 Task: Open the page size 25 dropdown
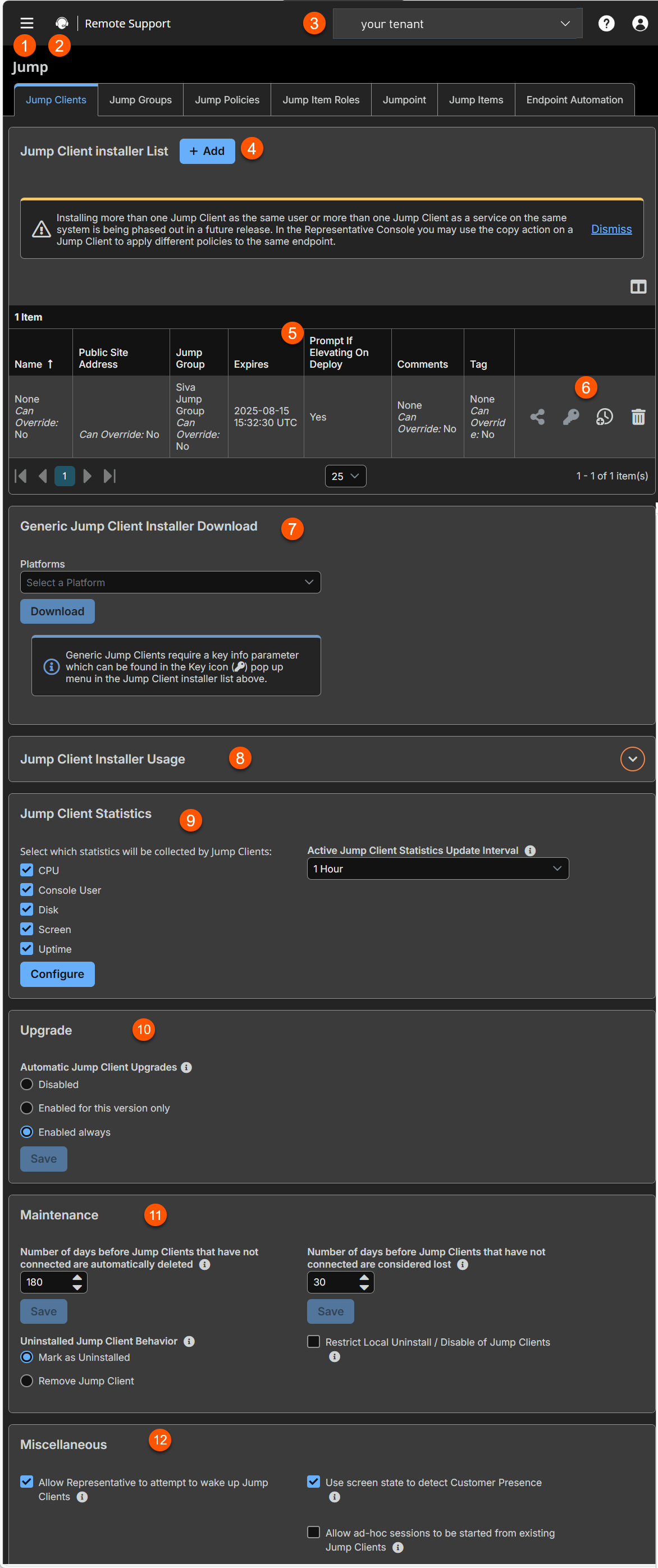point(345,476)
